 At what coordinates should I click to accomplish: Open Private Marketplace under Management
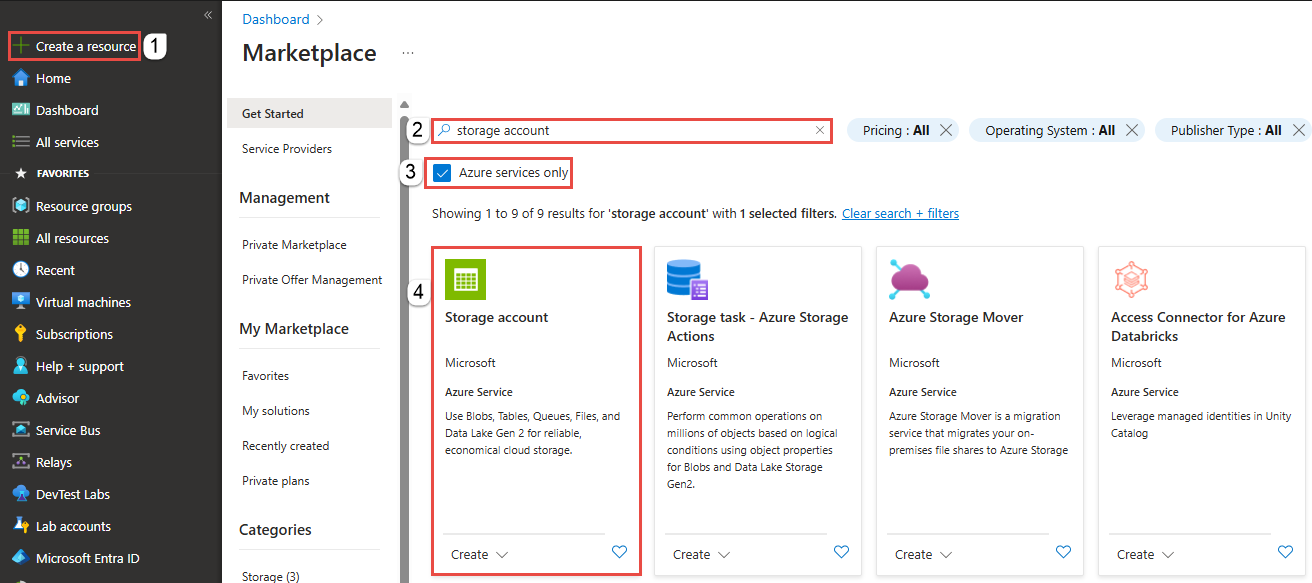(293, 244)
